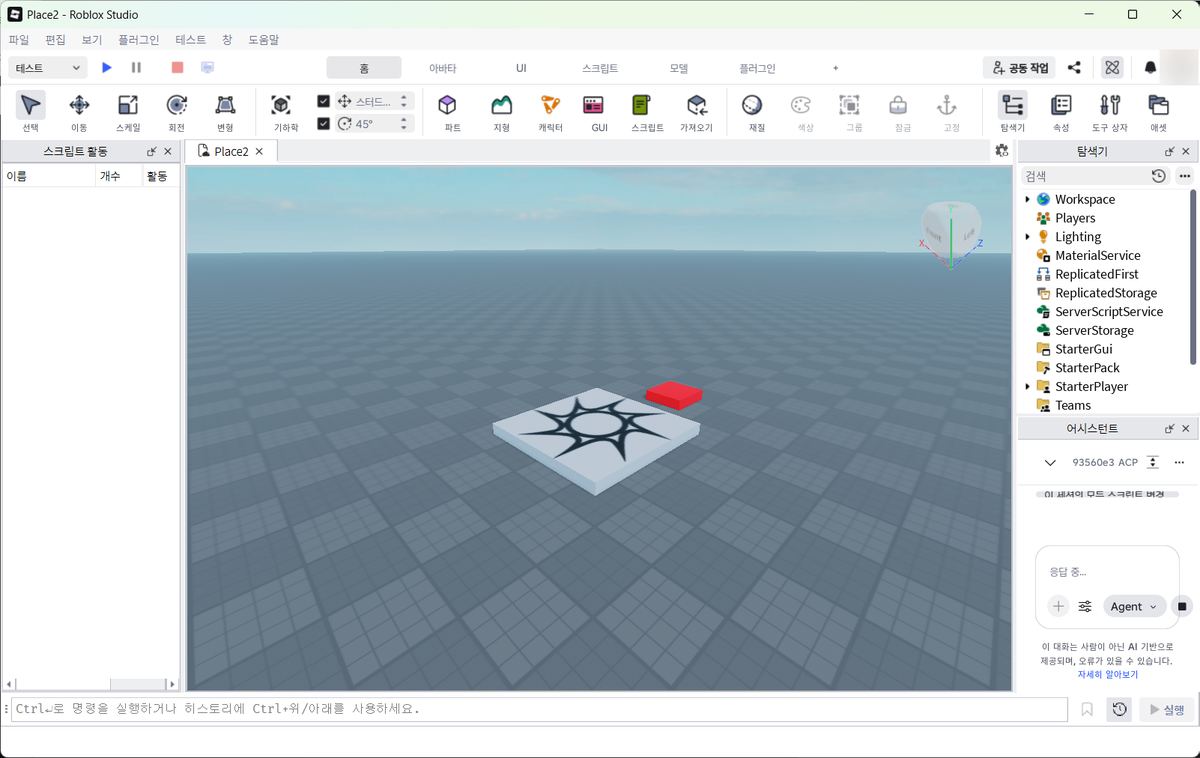Image resolution: width=1200 pixels, height=758 pixels.
Task: Toggle the move snapping checkbox
Action: point(323,101)
